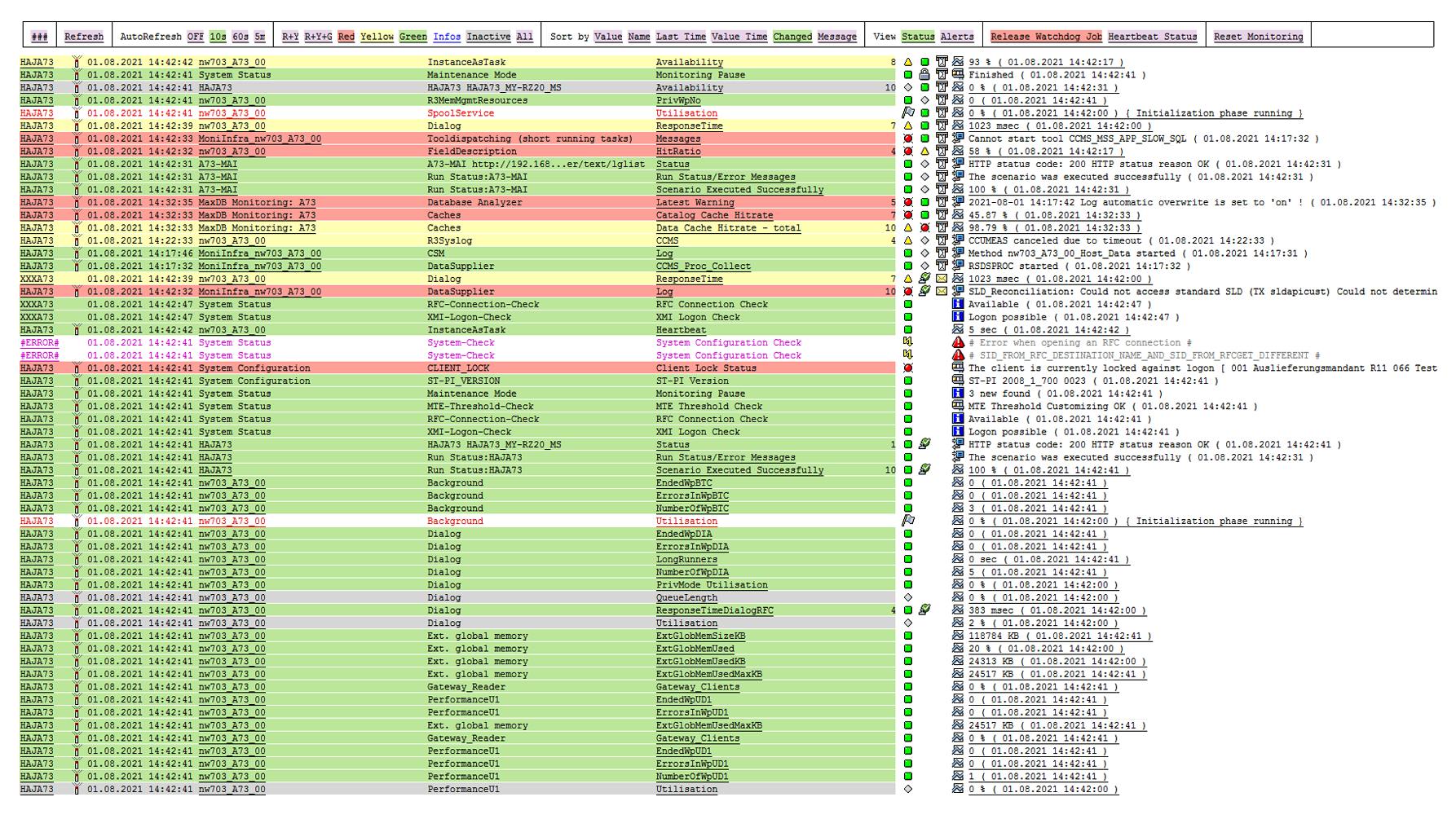The height and width of the screenshot is (819, 1456).
Task: Sort by Last Time
Action: click(x=681, y=37)
